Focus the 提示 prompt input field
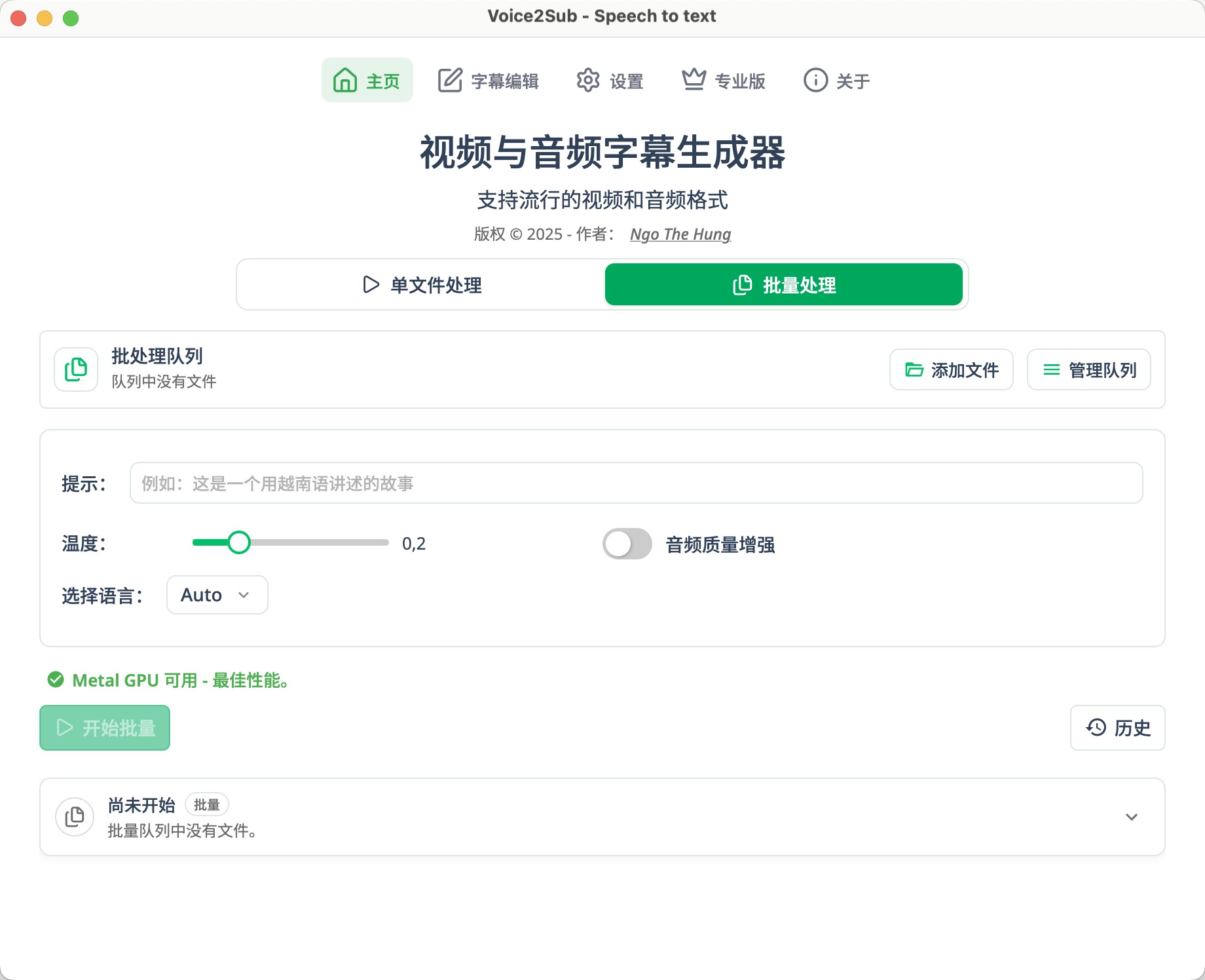1205x980 pixels. 636,483
